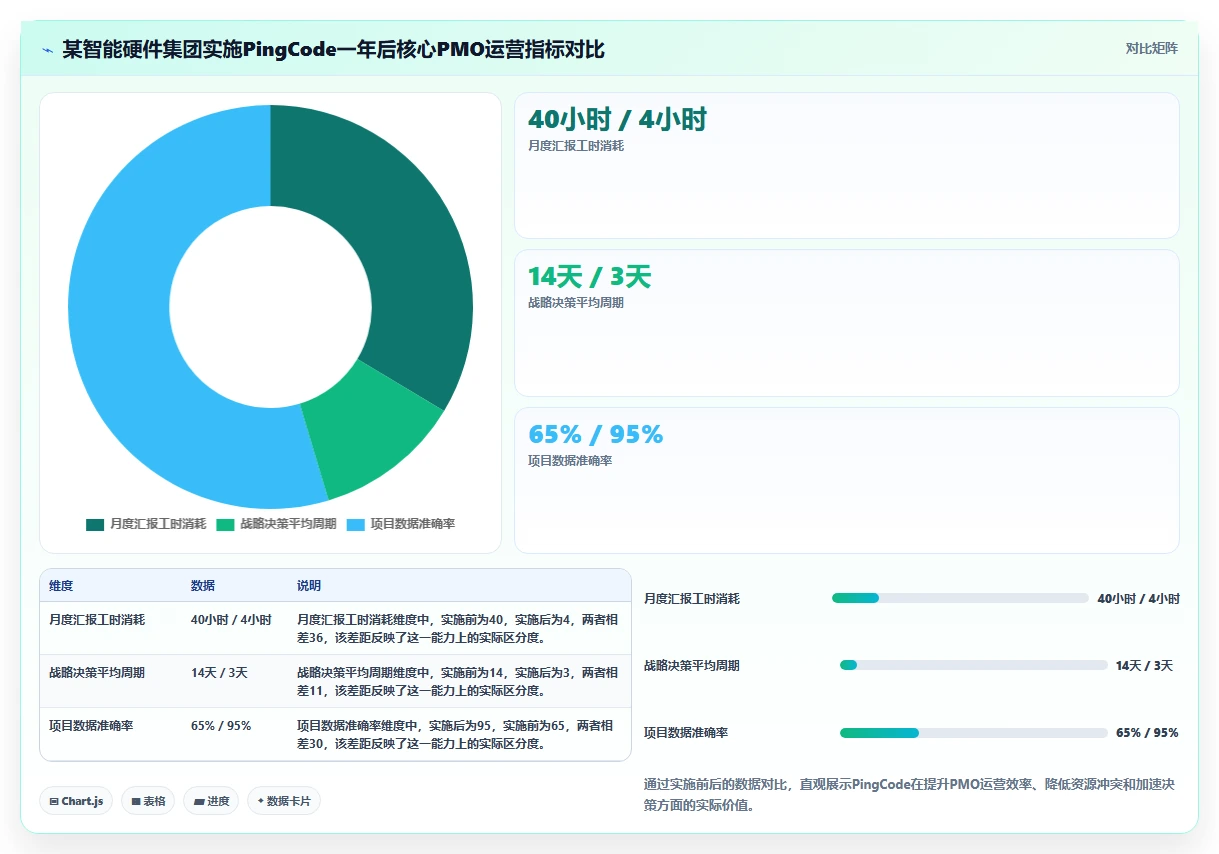The image size is (1219, 854).
Task: Toggle the 战略决策平均周期 legend swatch
Action: coord(225,524)
